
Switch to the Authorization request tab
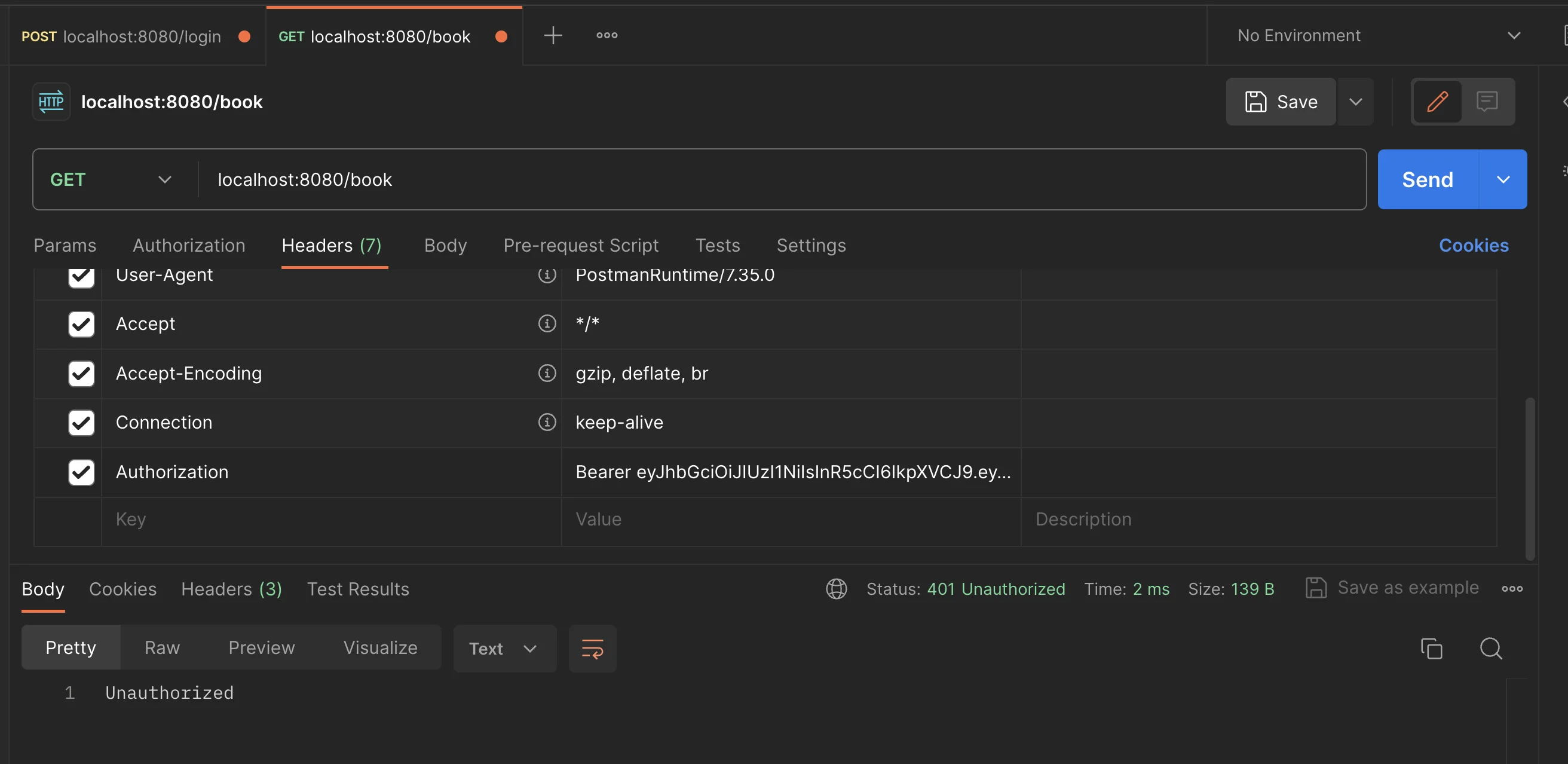click(x=189, y=245)
